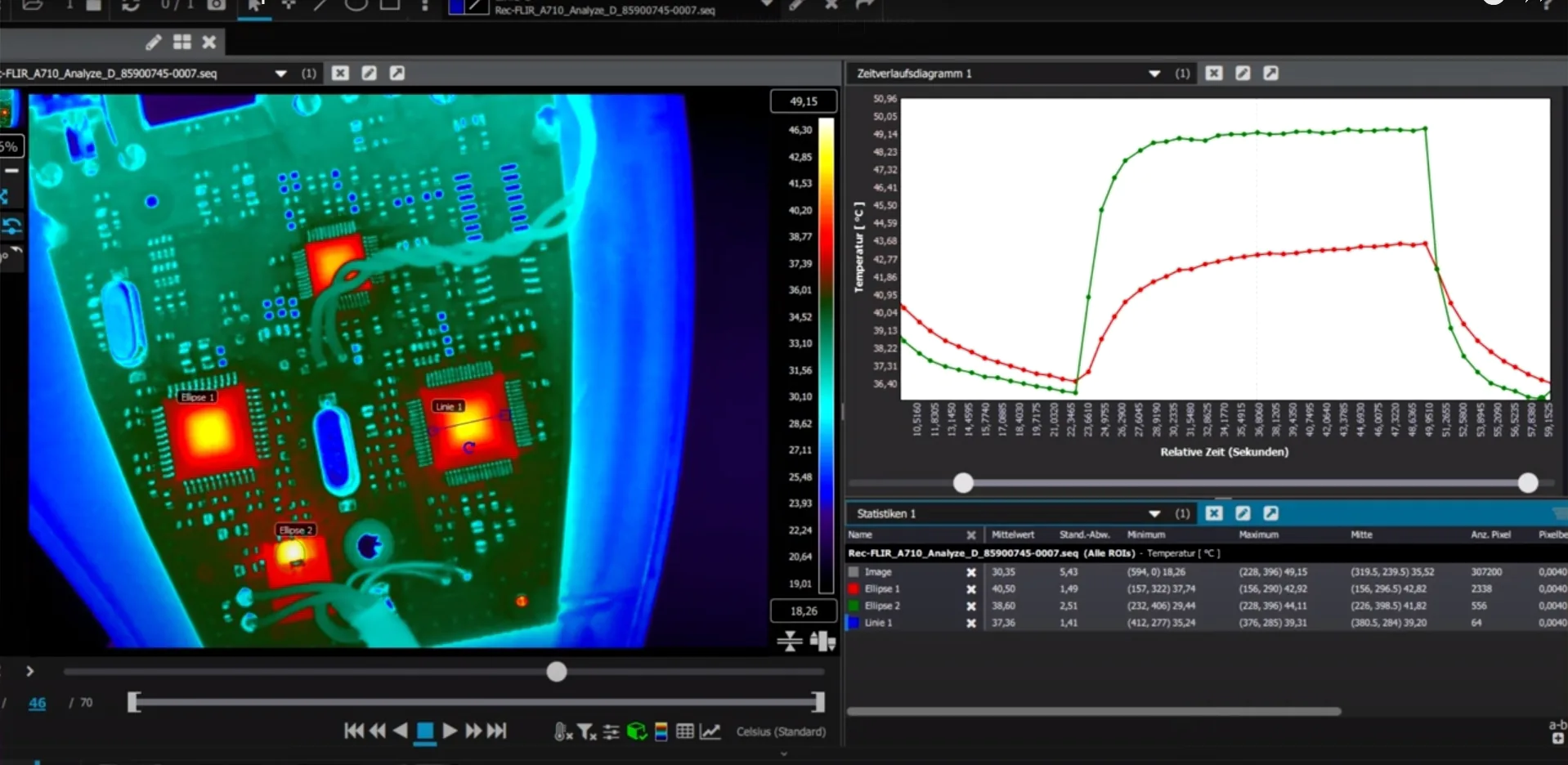Click the funnel filter with X icon
This screenshot has height=765, width=1568.
pos(587,731)
